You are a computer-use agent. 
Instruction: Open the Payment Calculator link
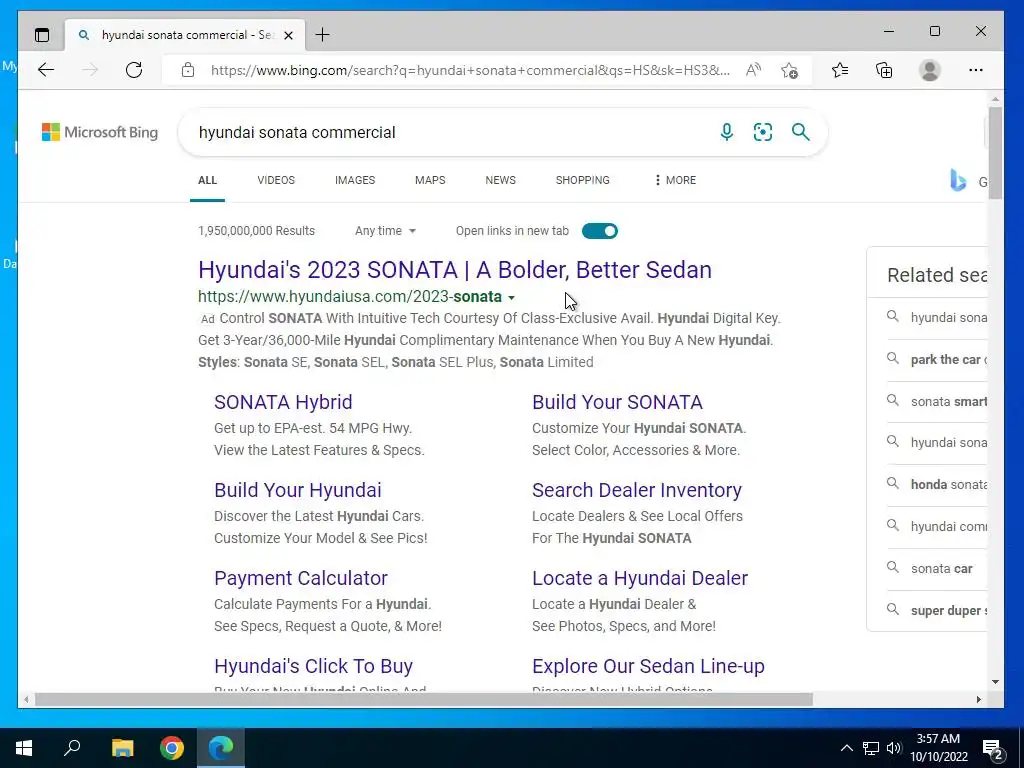coord(300,578)
